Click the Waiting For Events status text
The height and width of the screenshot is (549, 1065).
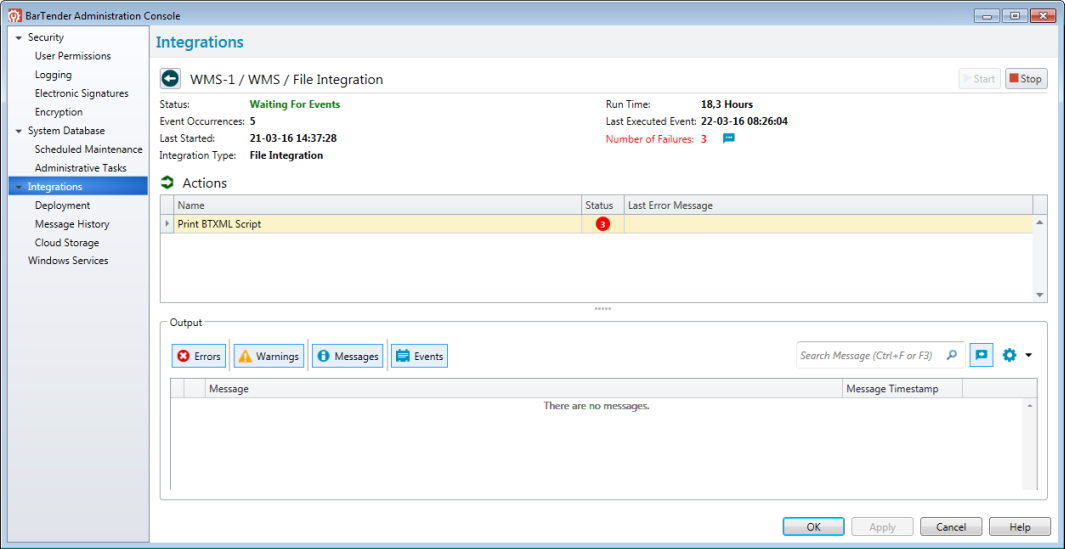[x=295, y=105]
